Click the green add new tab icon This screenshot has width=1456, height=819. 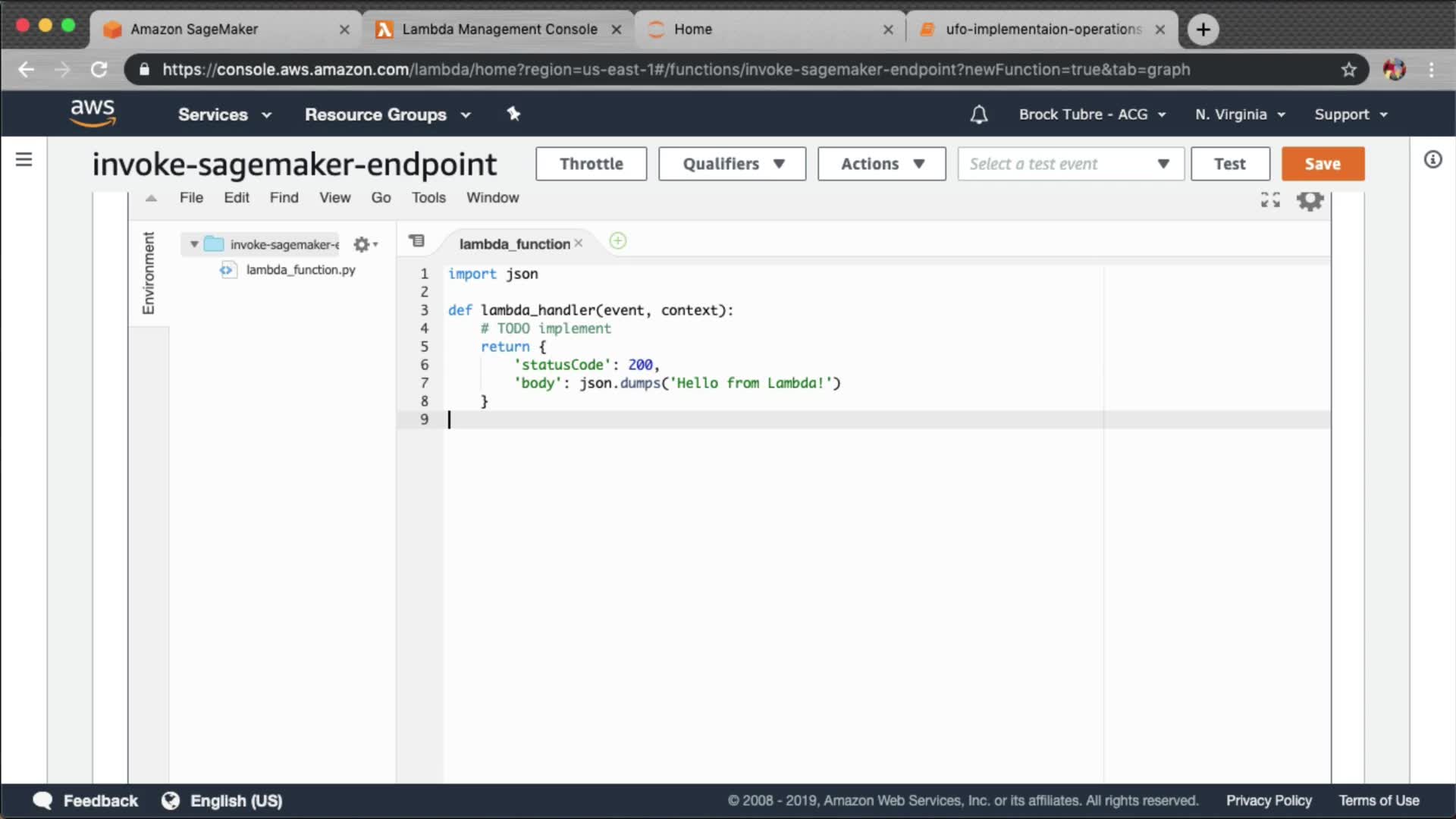point(618,241)
